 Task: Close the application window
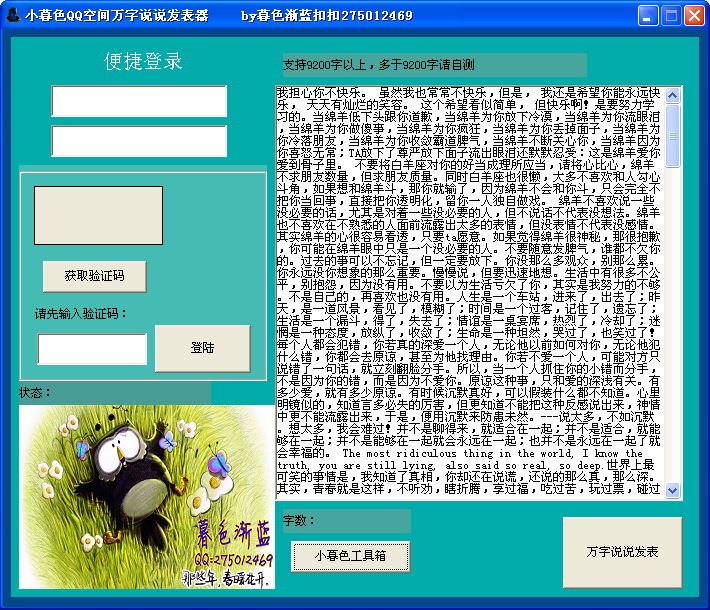(694, 16)
